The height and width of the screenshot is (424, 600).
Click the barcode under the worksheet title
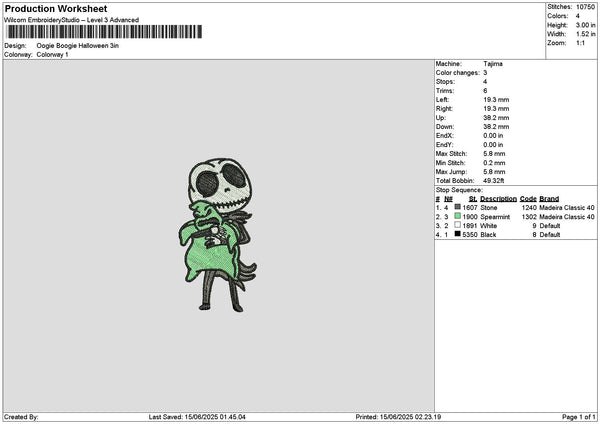(104, 32)
